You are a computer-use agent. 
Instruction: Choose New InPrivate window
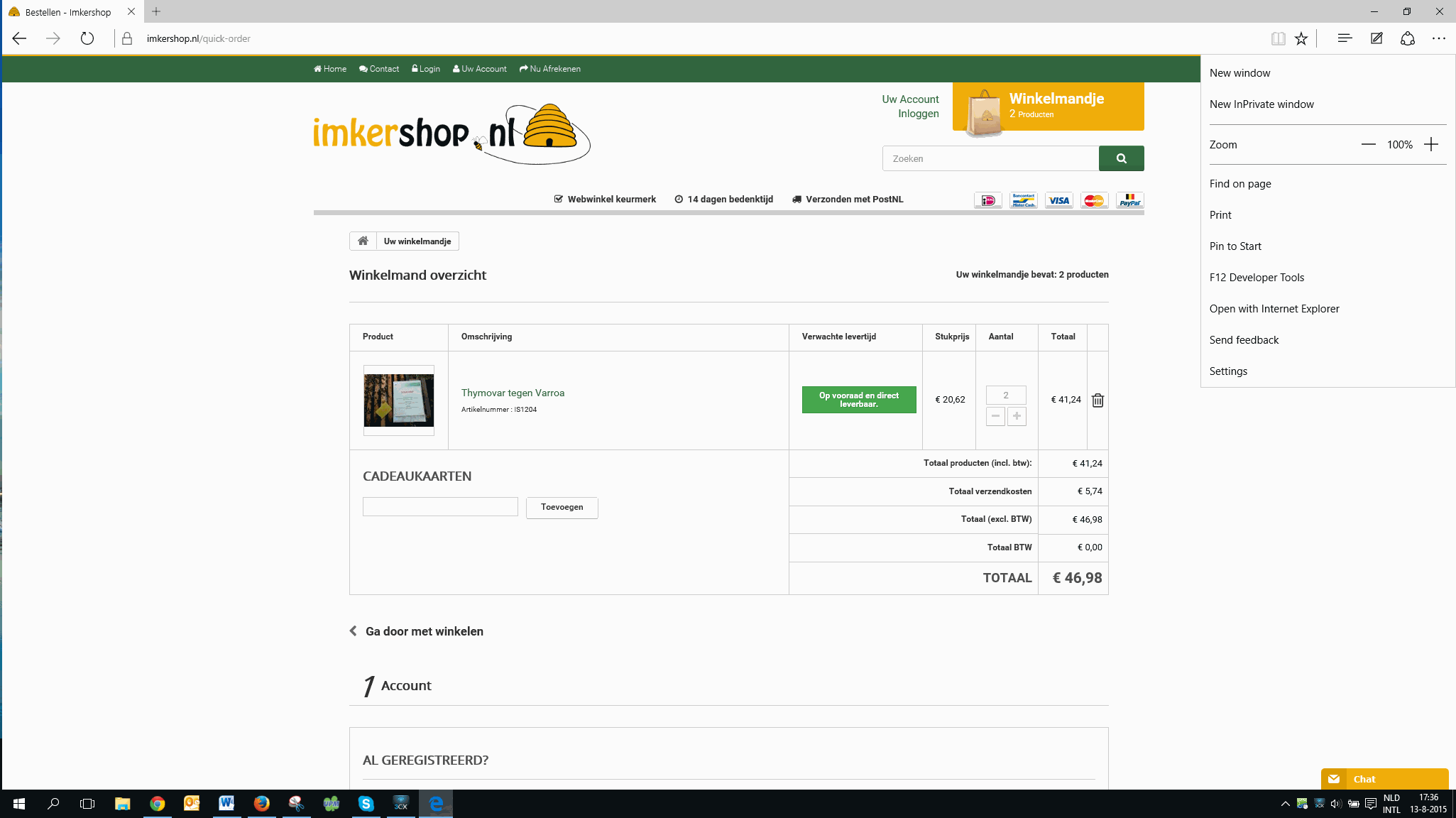(1261, 104)
